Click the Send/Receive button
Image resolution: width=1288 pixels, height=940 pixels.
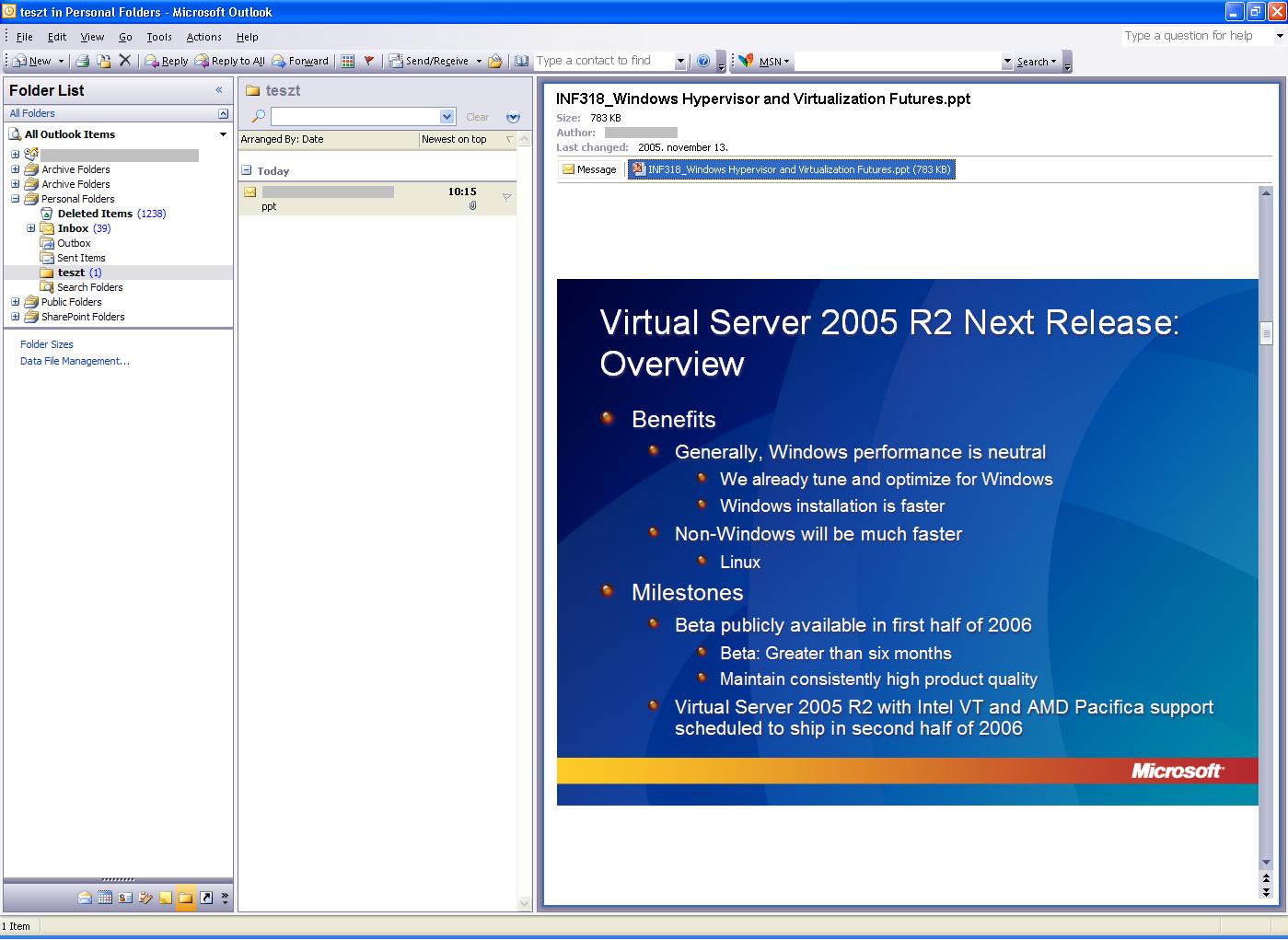(428, 61)
